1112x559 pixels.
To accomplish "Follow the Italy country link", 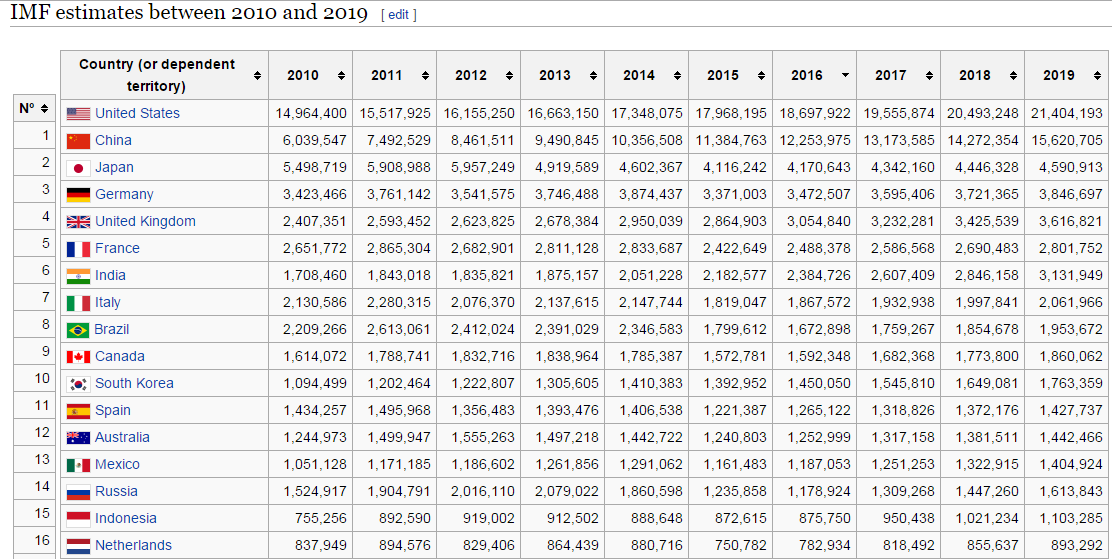I will (x=108, y=302).
